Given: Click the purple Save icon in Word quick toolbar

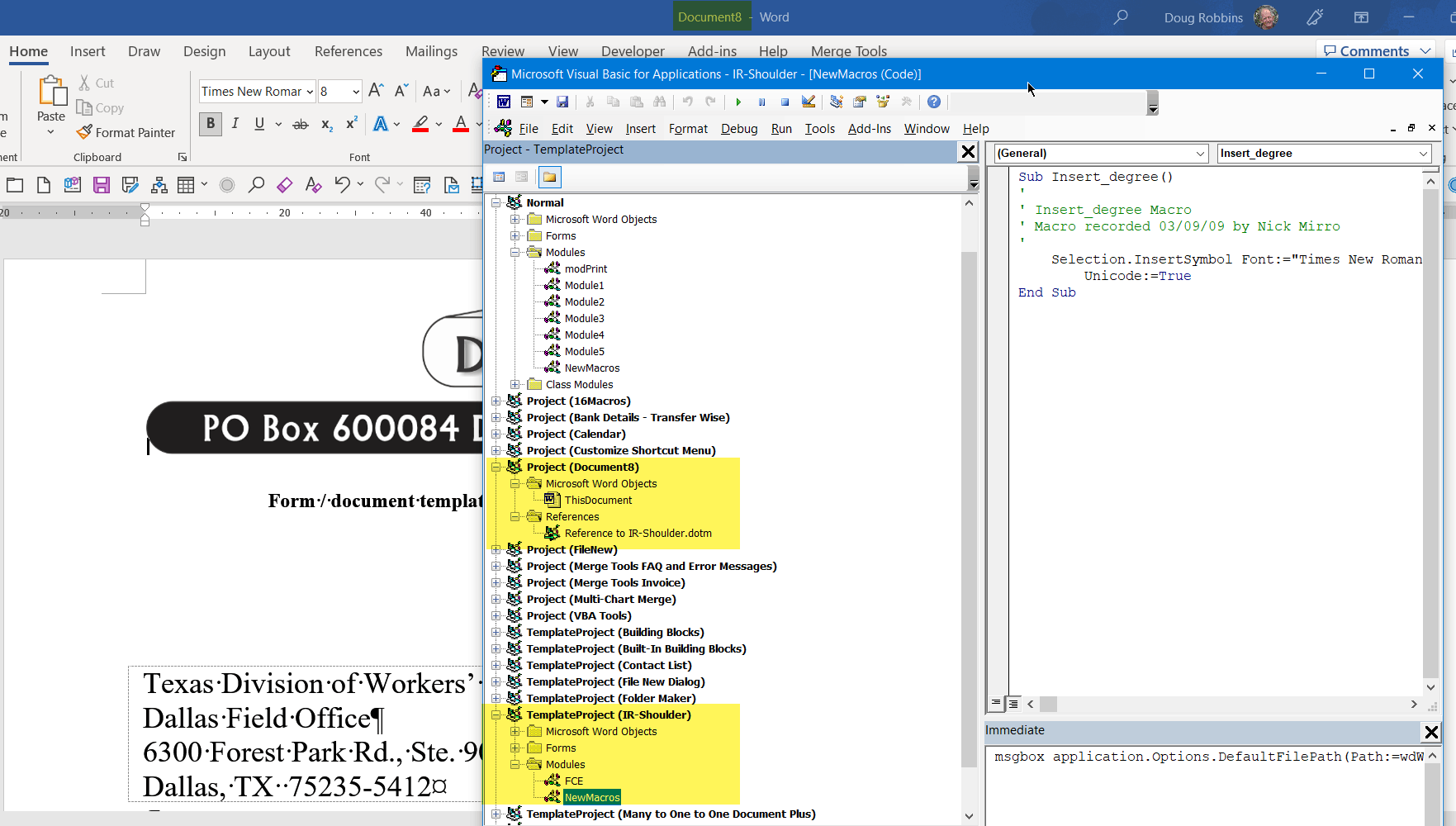Looking at the screenshot, I should point(102,185).
